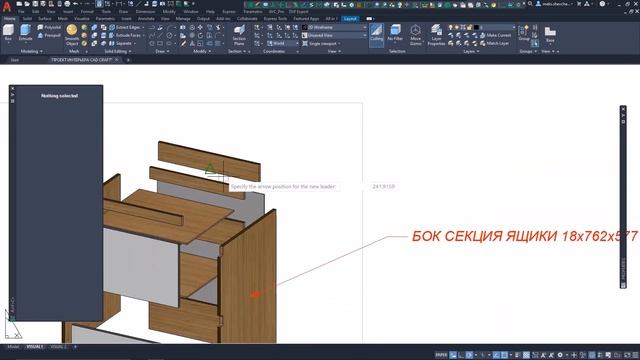Expand the Modify panel
Image resolution: width=640 pixels, height=360 pixels.
click(202, 51)
